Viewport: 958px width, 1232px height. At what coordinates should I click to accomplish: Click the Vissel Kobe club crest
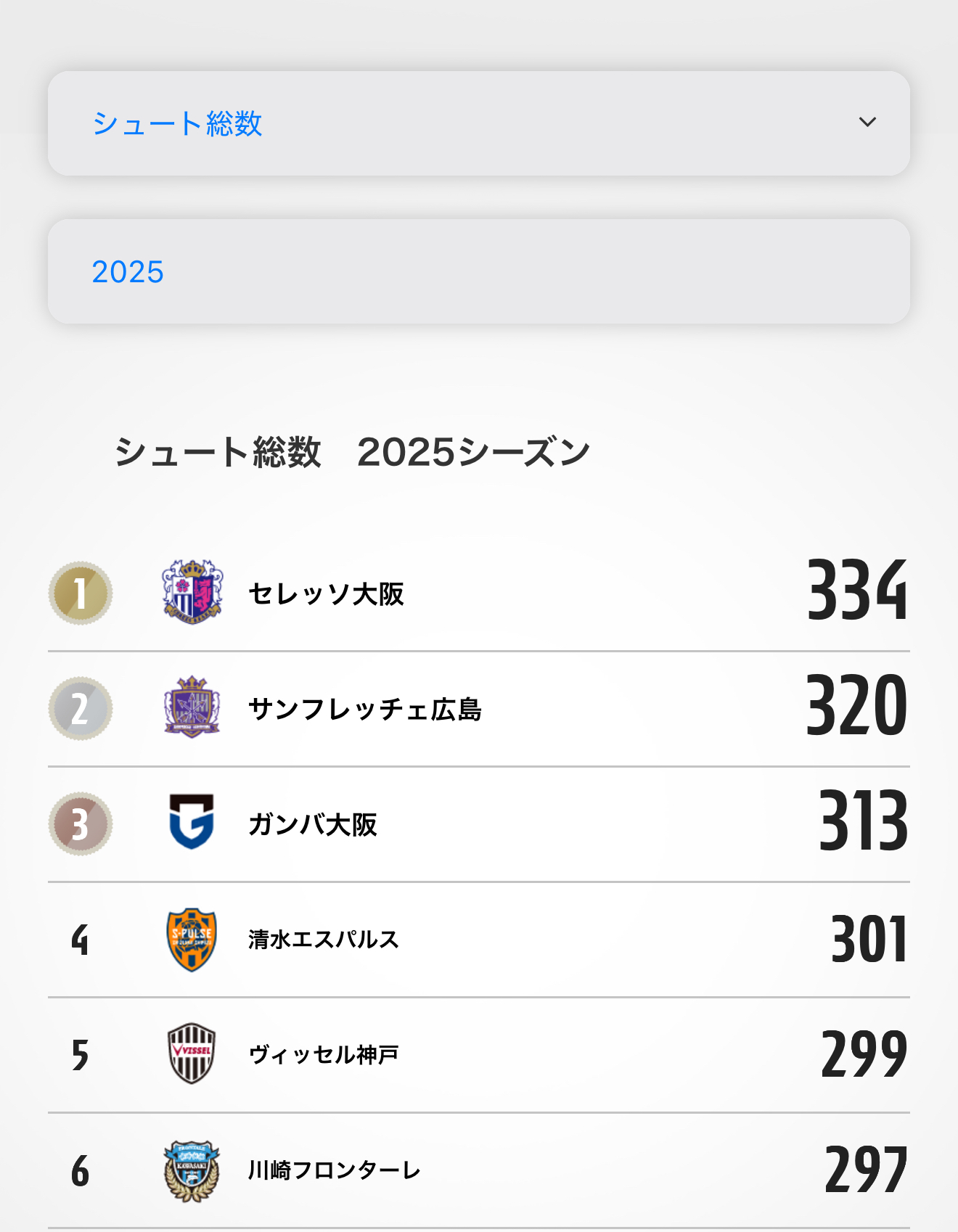(192, 1054)
